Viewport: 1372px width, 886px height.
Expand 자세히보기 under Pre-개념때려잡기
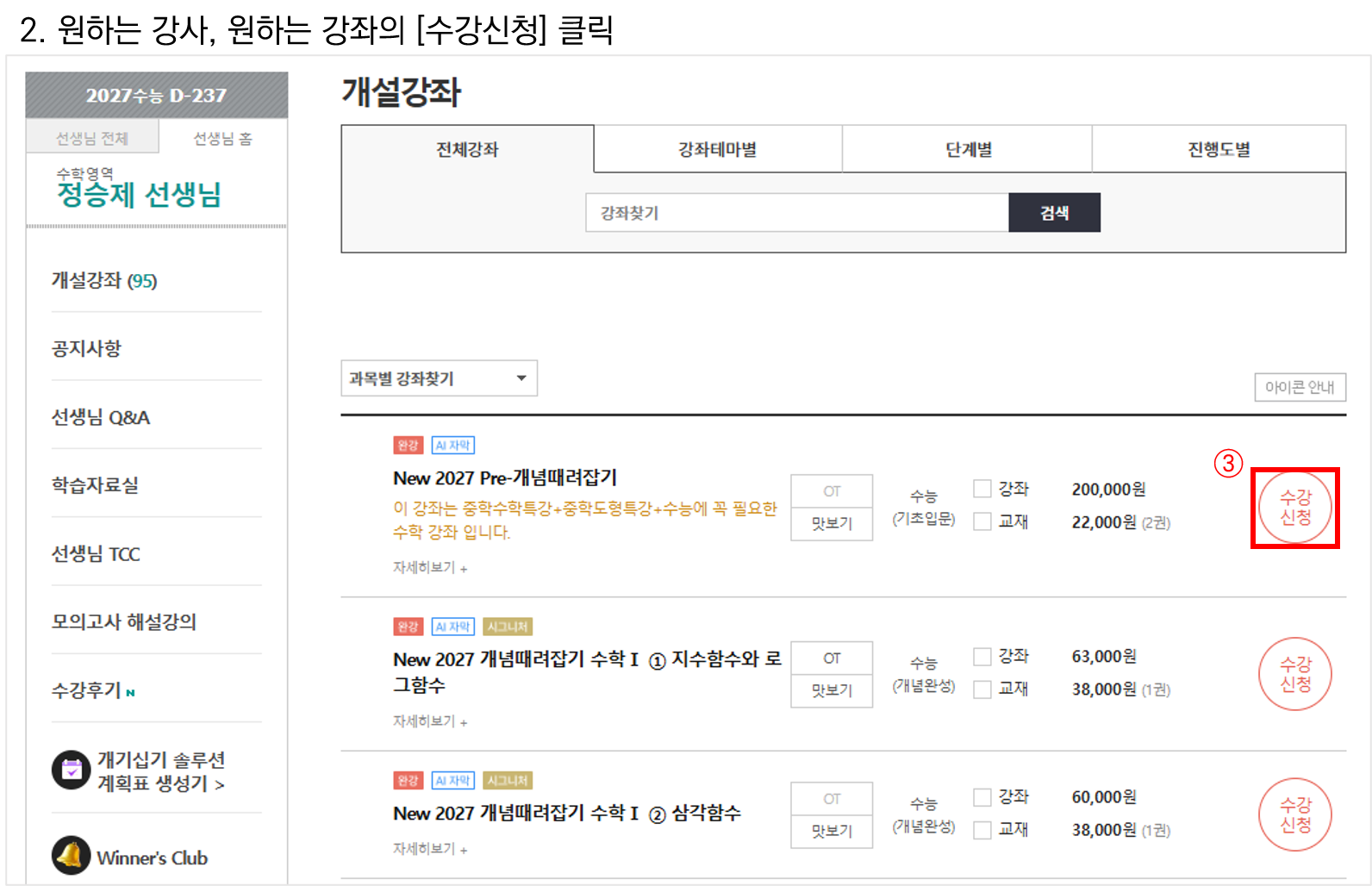(429, 568)
